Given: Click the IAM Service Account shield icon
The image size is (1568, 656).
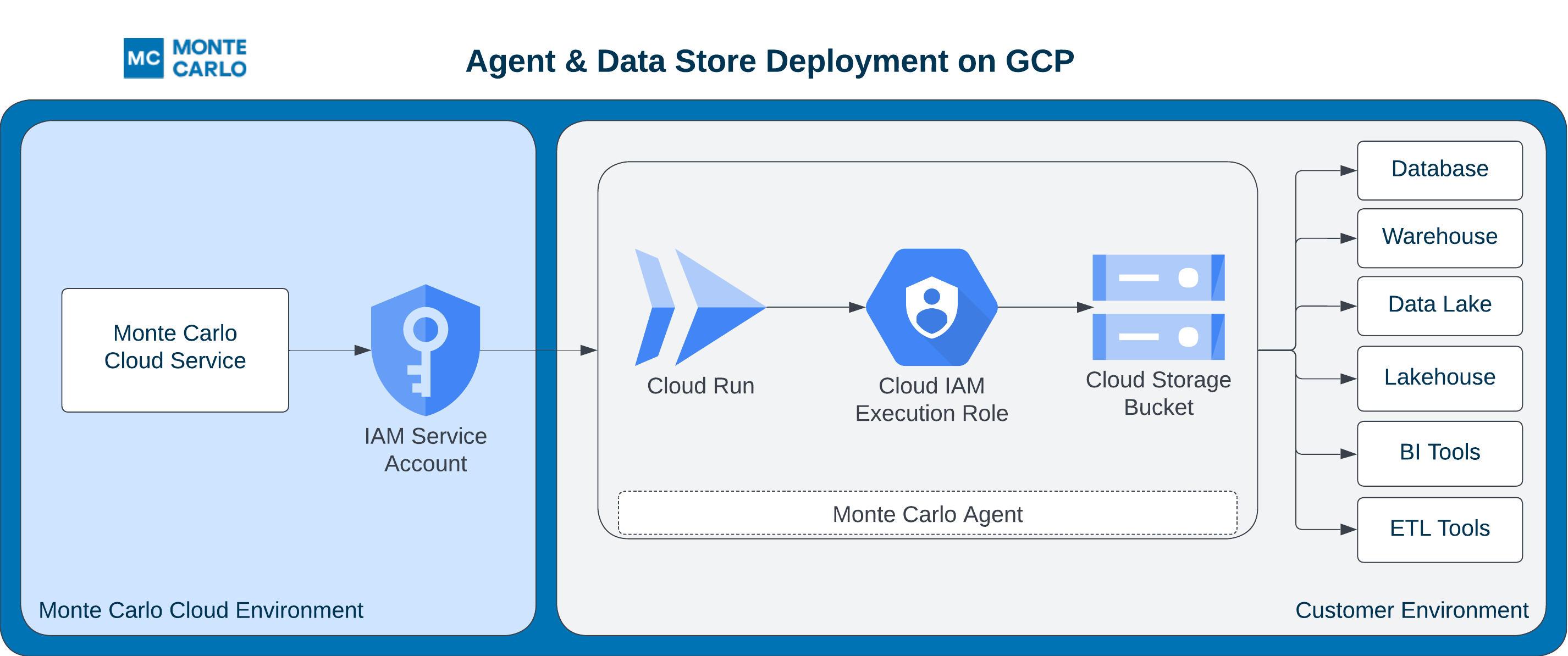Looking at the screenshot, I should click(x=426, y=350).
